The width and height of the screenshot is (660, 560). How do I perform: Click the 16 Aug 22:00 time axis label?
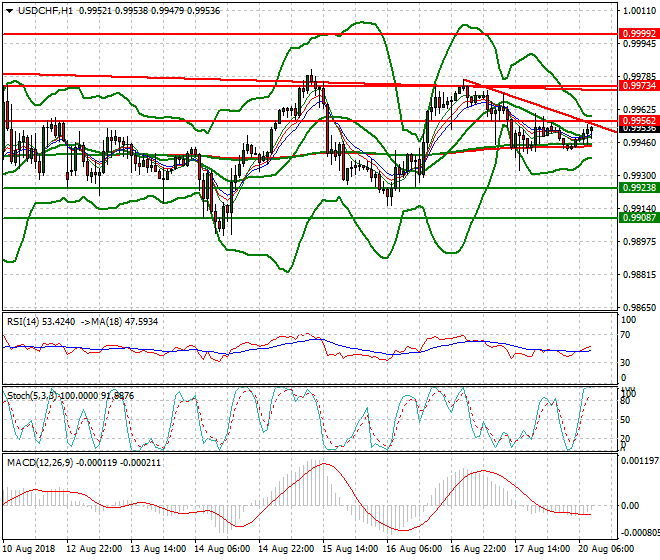point(478,549)
